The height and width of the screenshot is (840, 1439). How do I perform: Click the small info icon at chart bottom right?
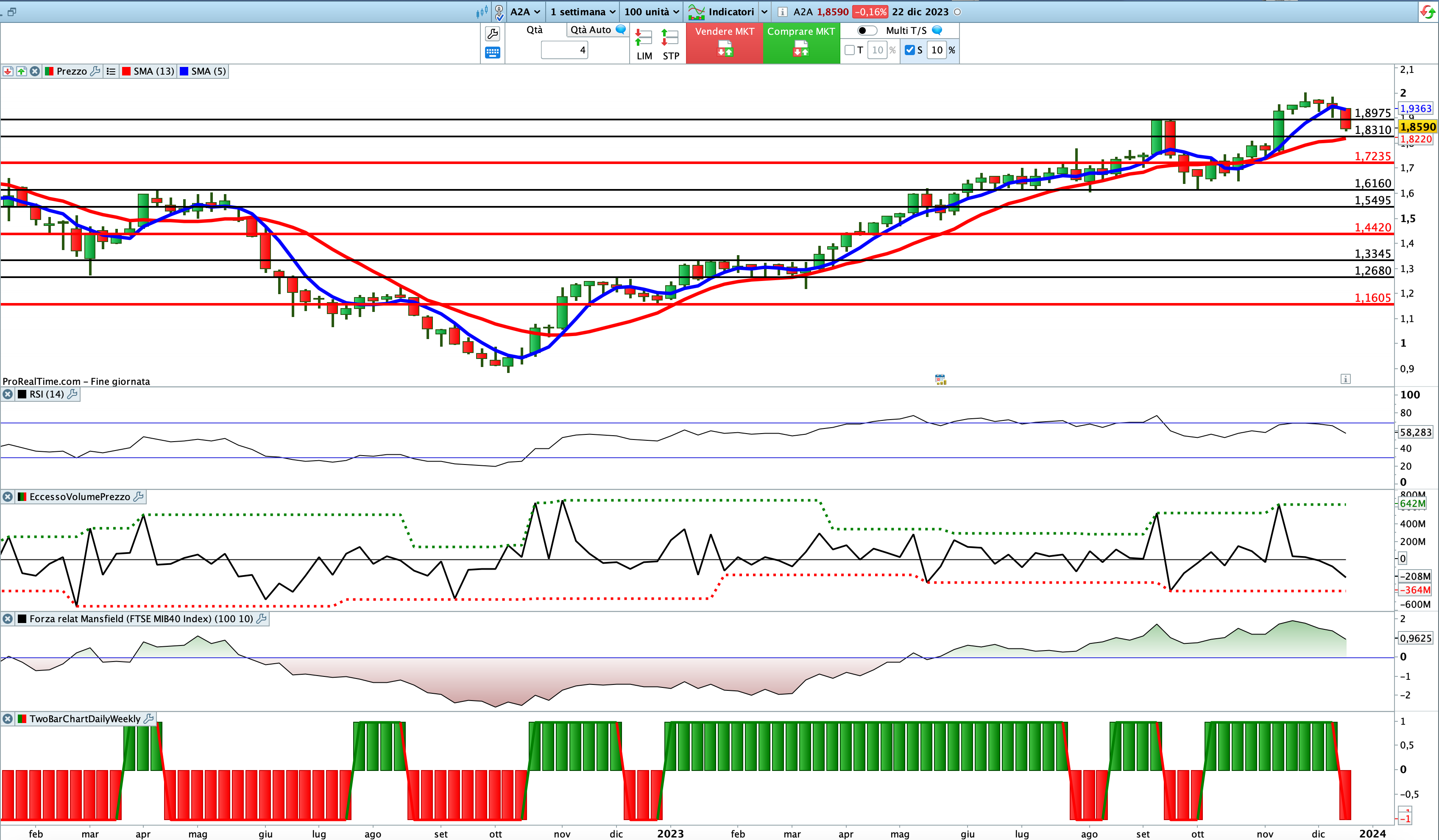point(1345,379)
